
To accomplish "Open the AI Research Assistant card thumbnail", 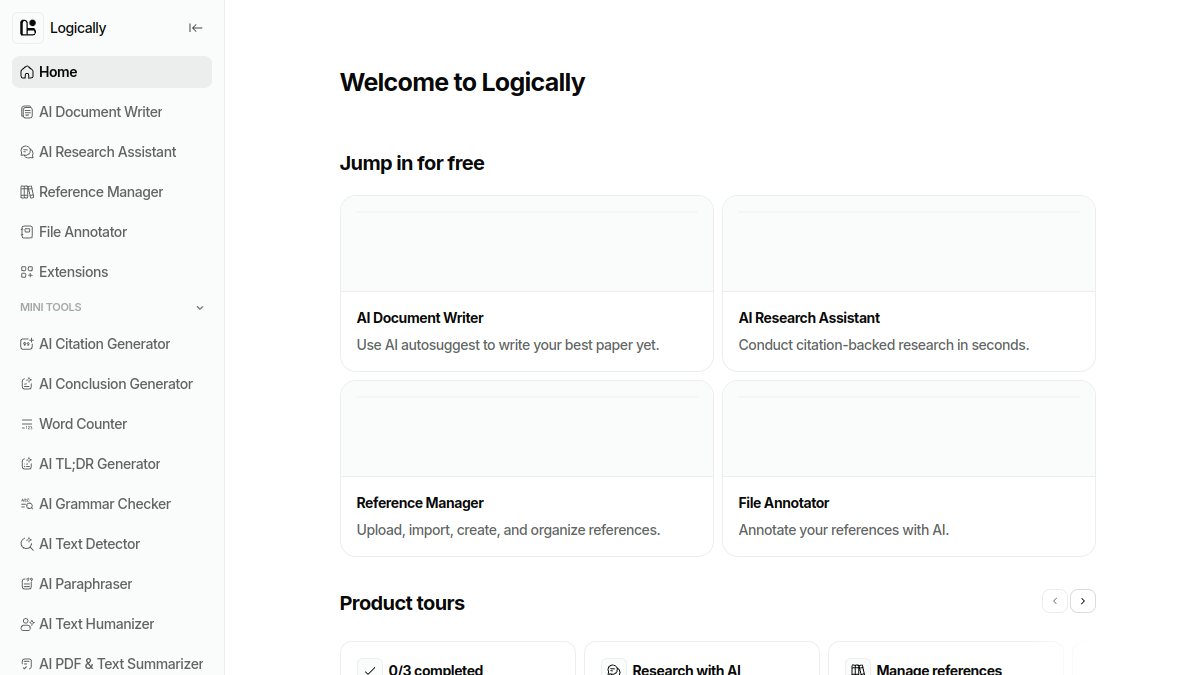I will tap(909, 244).
